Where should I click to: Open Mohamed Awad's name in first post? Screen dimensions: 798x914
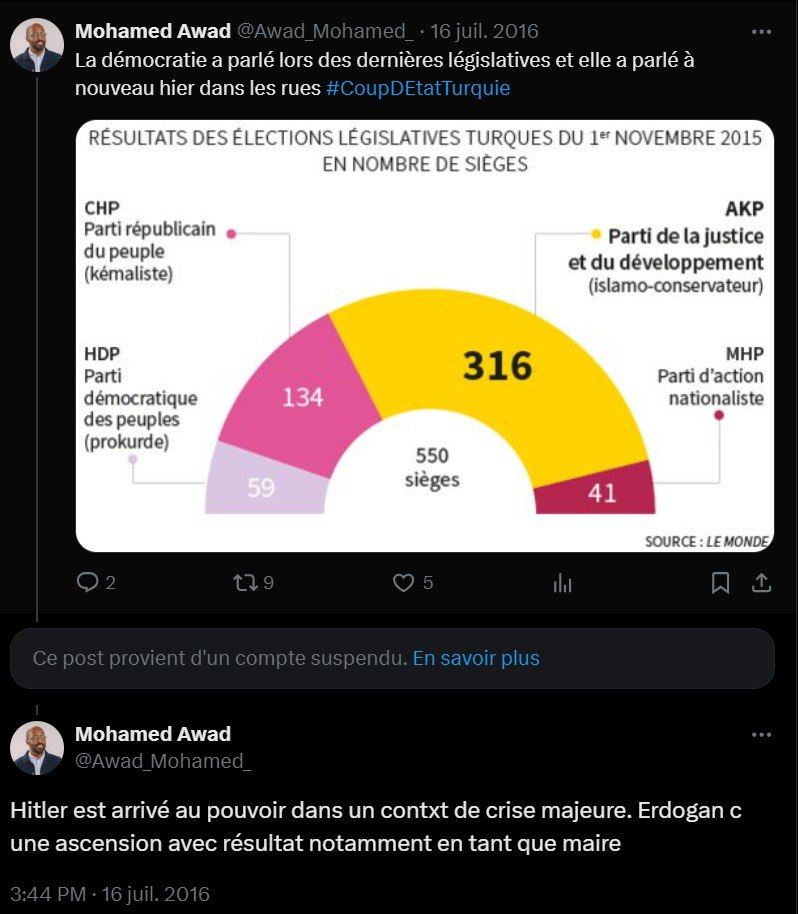pyautogui.click(x=153, y=31)
